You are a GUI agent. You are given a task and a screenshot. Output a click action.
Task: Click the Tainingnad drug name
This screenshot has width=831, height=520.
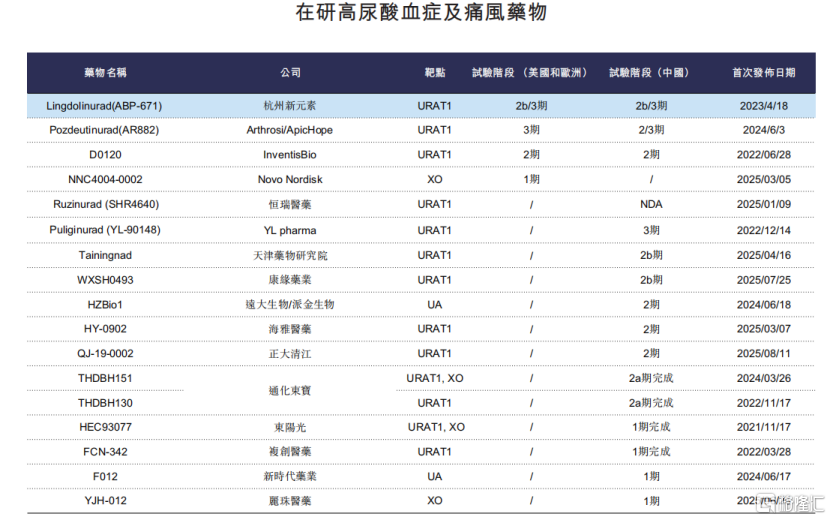105,255
